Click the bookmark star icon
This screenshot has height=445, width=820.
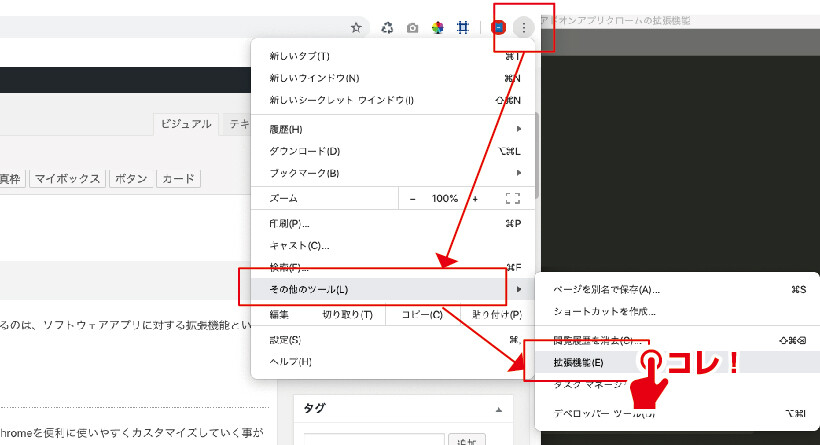point(356,28)
